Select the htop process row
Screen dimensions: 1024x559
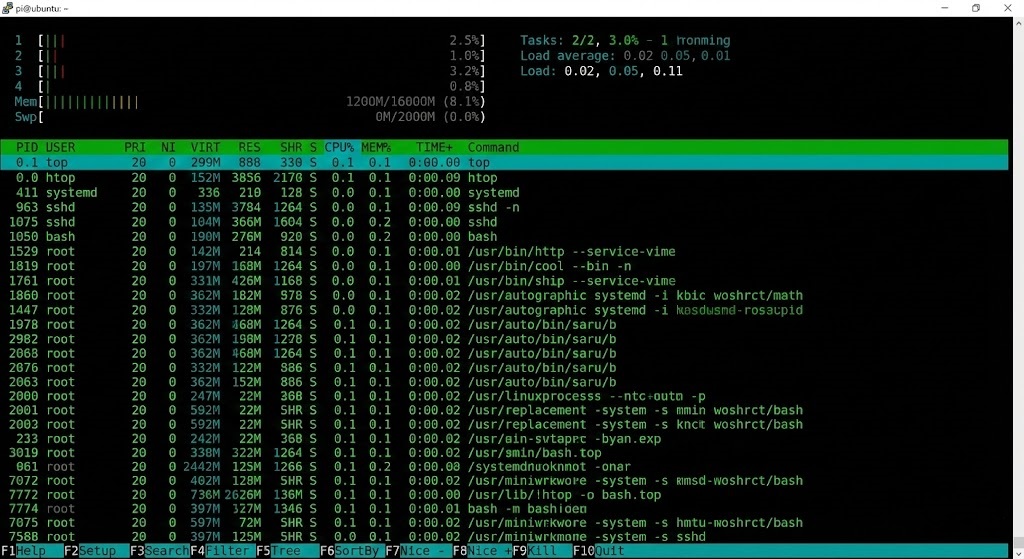(504, 178)
